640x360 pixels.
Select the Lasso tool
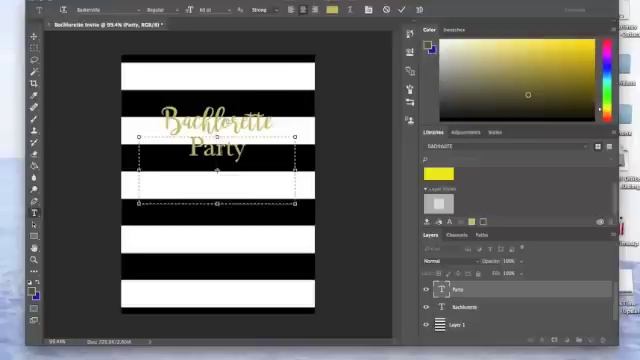tap(34, 60)
